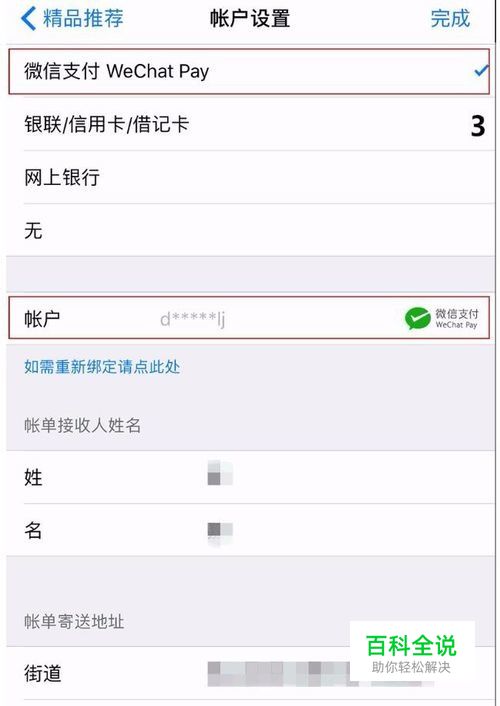The width and height of the screenshot is (500, 706).
Task: Open the 帐户 row showing d*****lj
Action: point(249,318)
